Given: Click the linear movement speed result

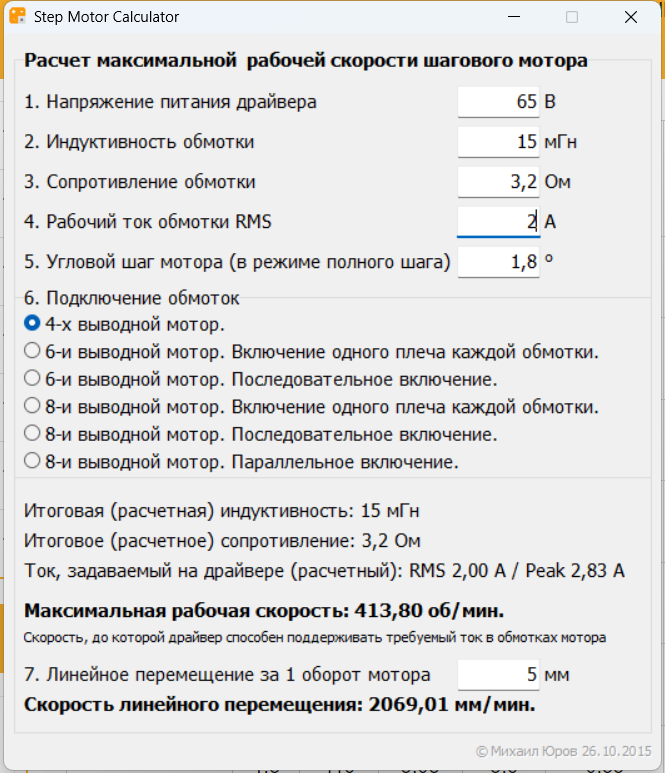Looking at the screenshot, I should pos(279,704).
